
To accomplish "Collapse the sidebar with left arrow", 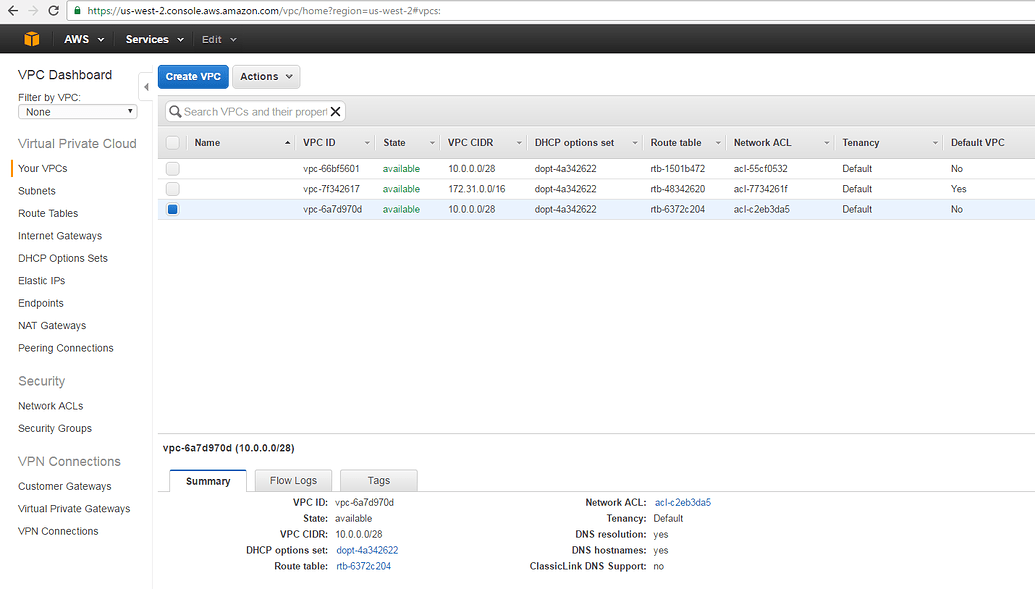I will click(x=147, y=87).
